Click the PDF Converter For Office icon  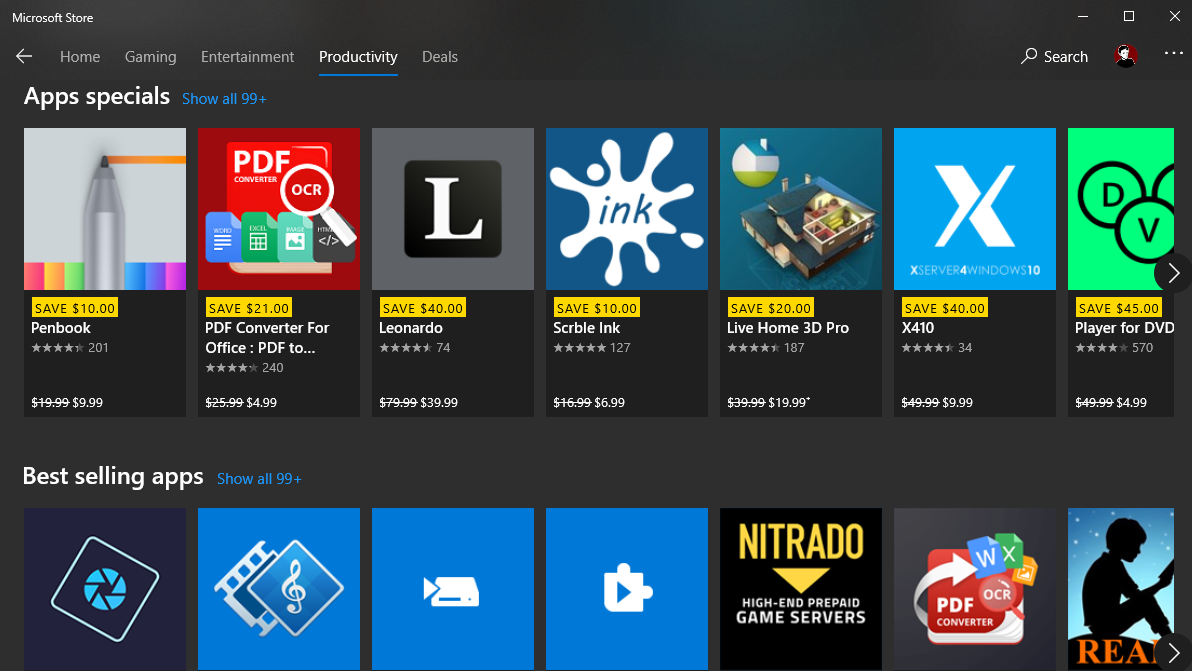pyautogui.click(x=278, y=208)
